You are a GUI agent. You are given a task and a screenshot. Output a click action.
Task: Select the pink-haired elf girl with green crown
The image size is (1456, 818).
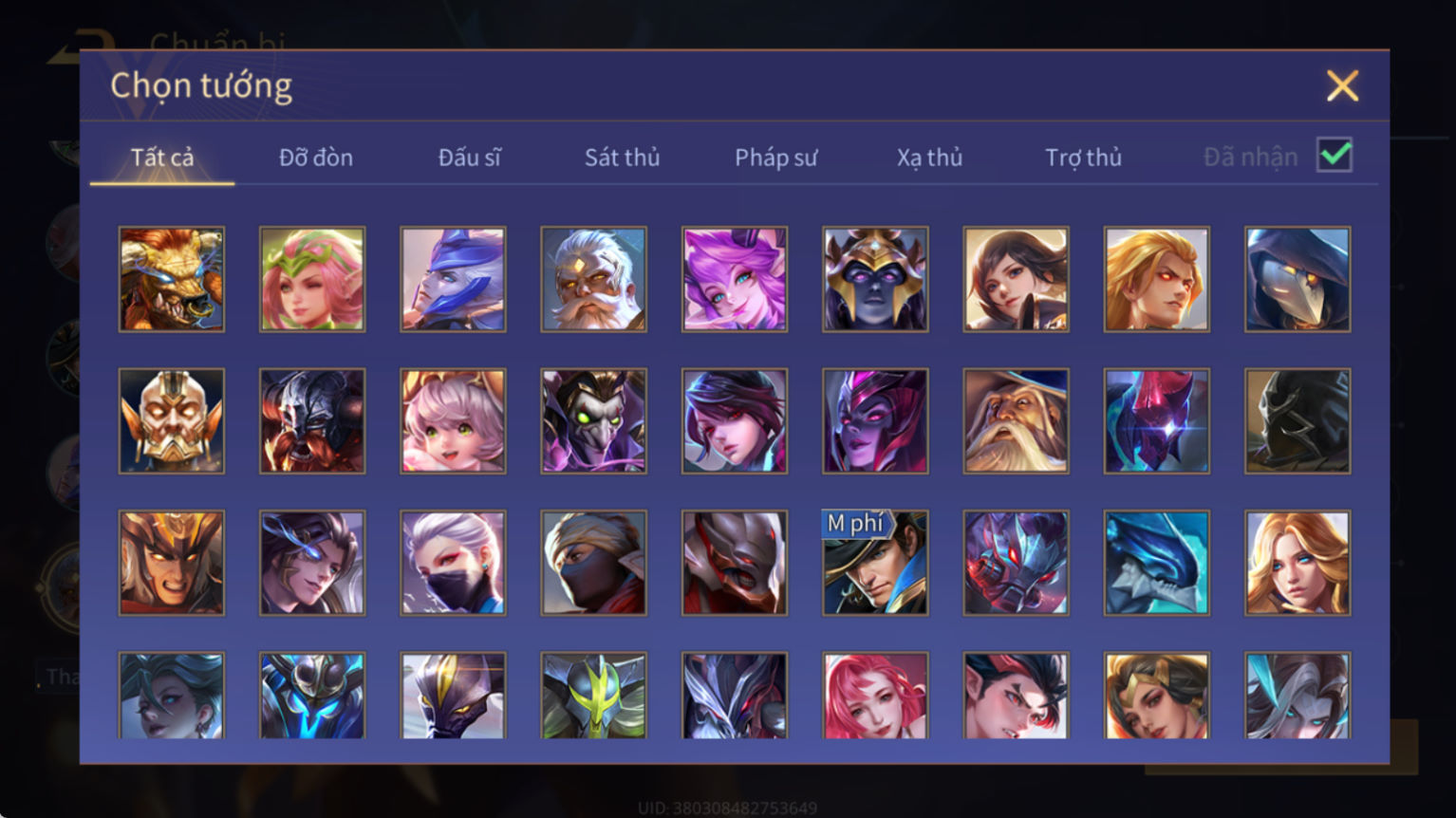[x=312, y=279]
